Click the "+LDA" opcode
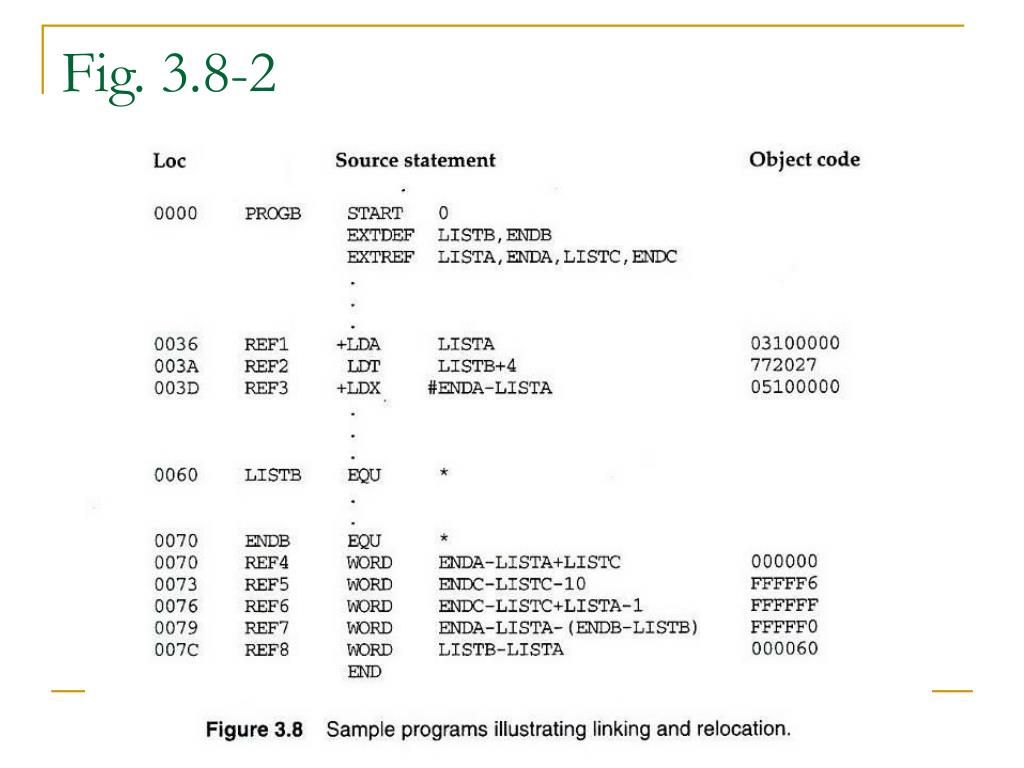The height and width of the screenshot is (768, 1024). [x=358, y=344]
